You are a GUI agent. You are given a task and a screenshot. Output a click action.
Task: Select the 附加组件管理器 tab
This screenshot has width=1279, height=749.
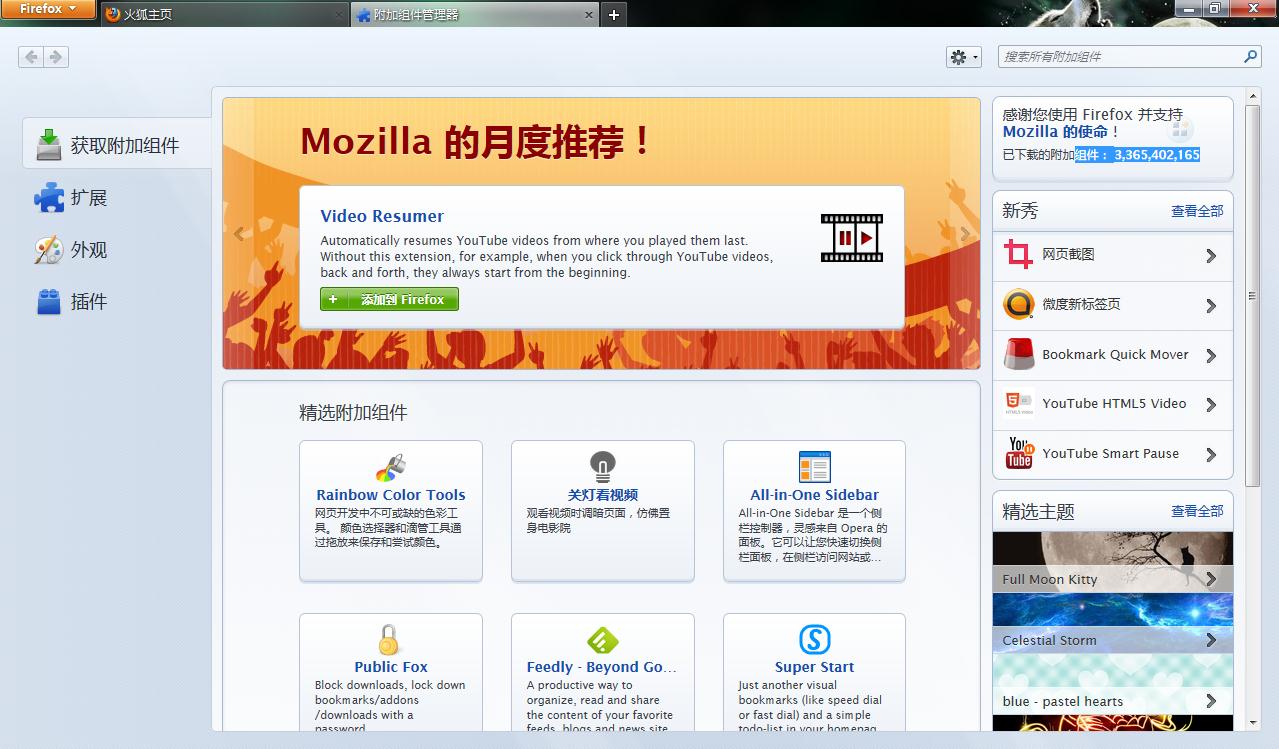475,14
